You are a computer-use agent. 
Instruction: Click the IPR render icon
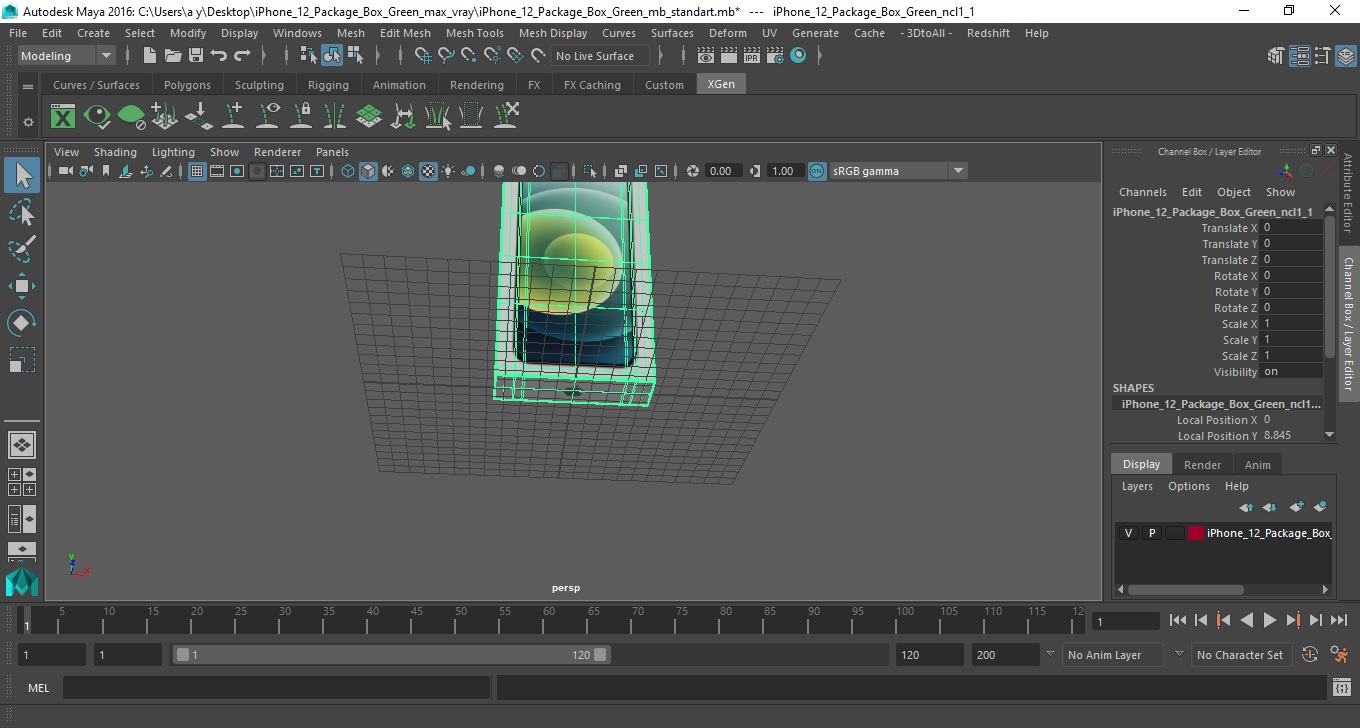coord(752,56)
